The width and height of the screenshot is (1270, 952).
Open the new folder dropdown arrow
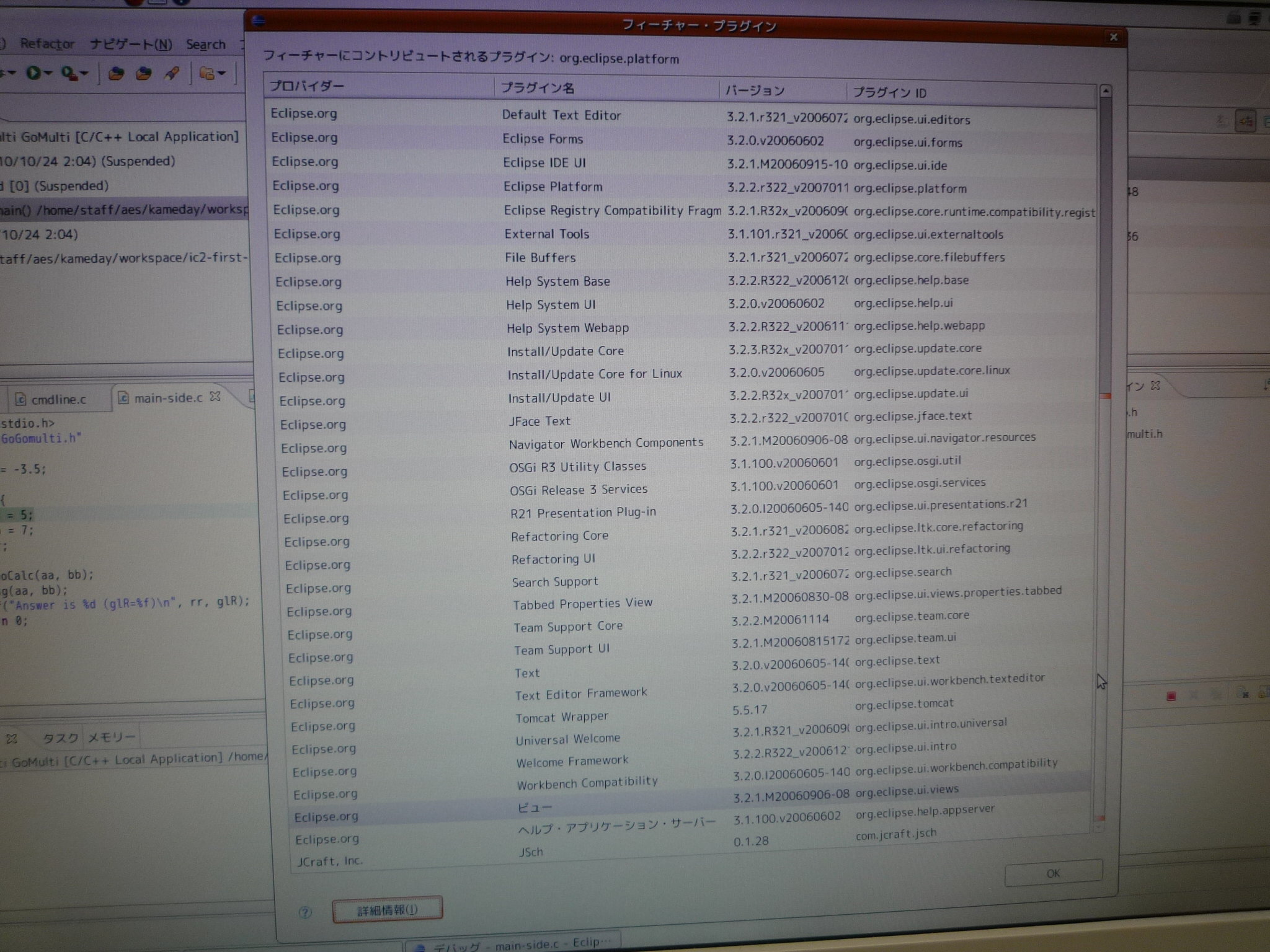pyautogui.click(x=221, y=74)
